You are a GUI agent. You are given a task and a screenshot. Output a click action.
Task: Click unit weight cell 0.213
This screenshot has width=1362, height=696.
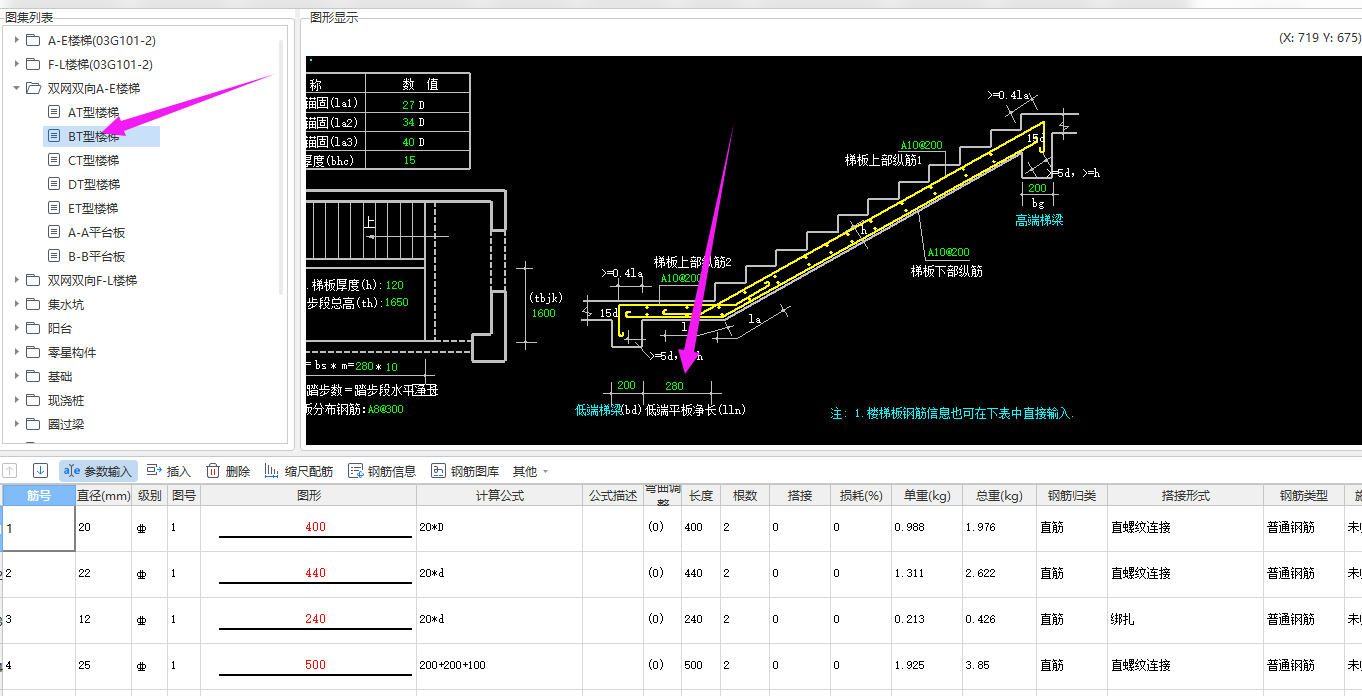(x=927, y=620)
